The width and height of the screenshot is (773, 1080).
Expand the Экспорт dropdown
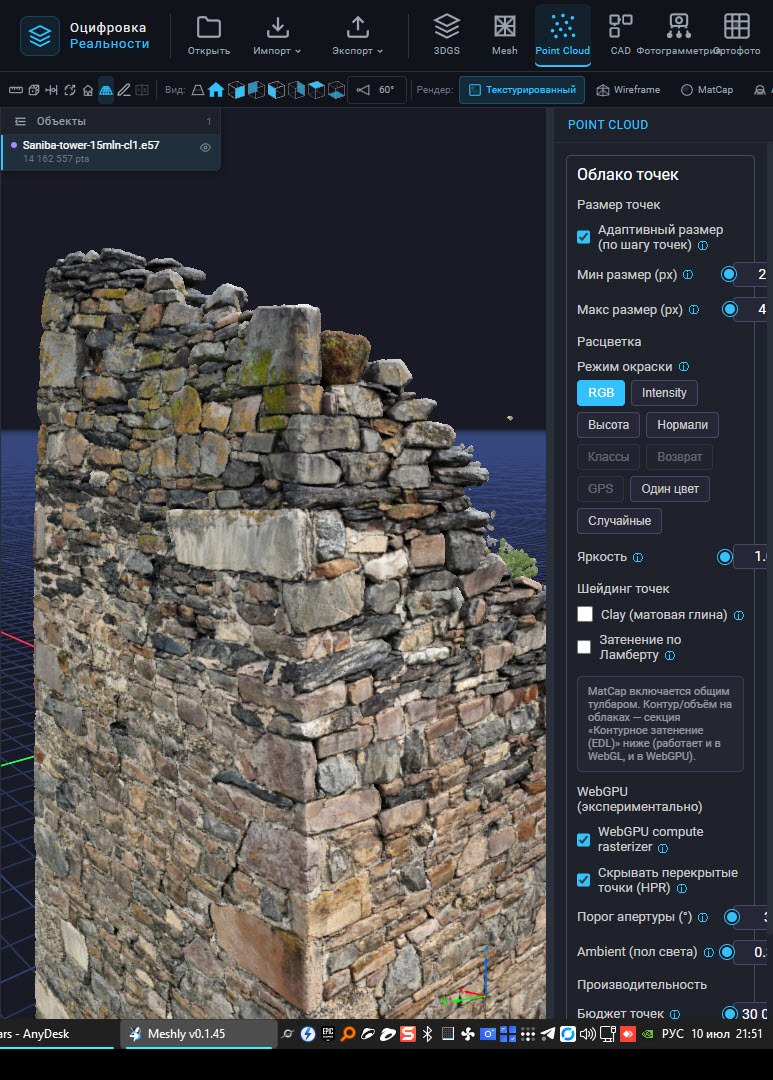(357, 34)
